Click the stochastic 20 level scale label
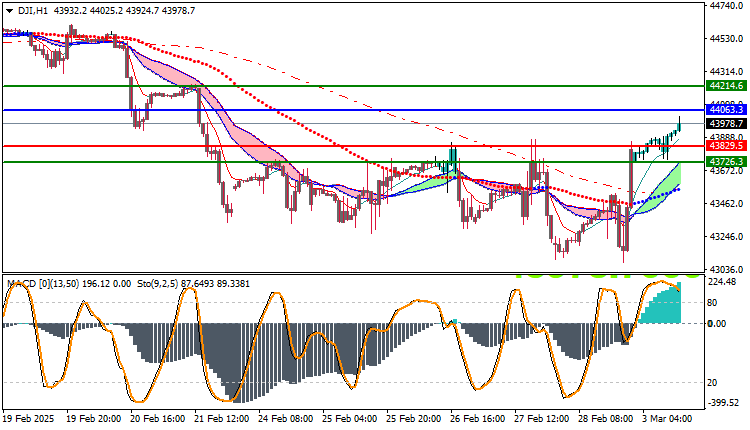This screenshot has height=430, width=750. [x=712, y=383]
